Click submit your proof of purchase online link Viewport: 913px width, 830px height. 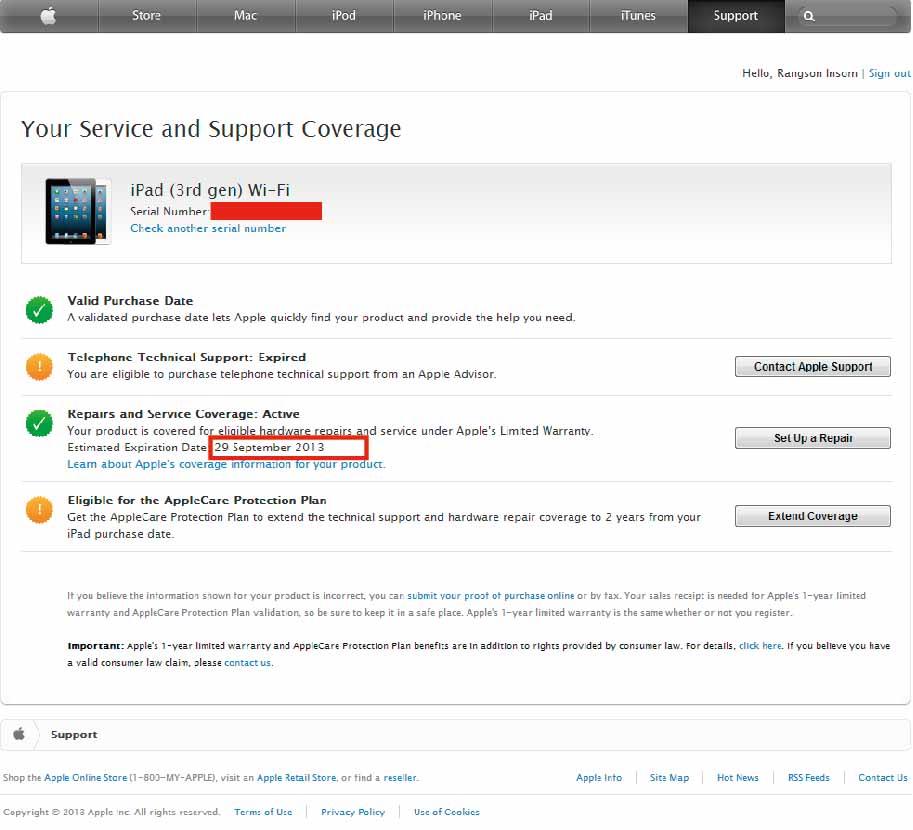(490, 596)
